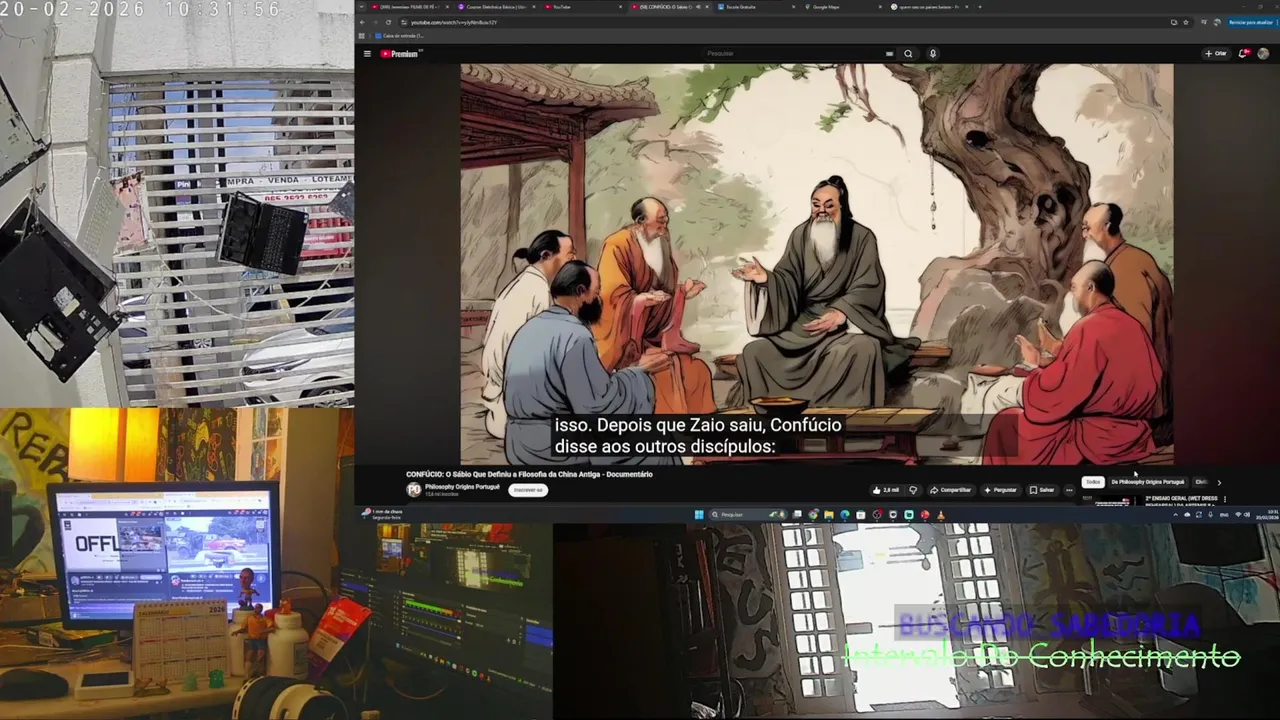This screenshot has height=720, width=1280.
Task: Show hidden system tray icons chevron
Action: pyautogui.click(x=1175, y=515)
